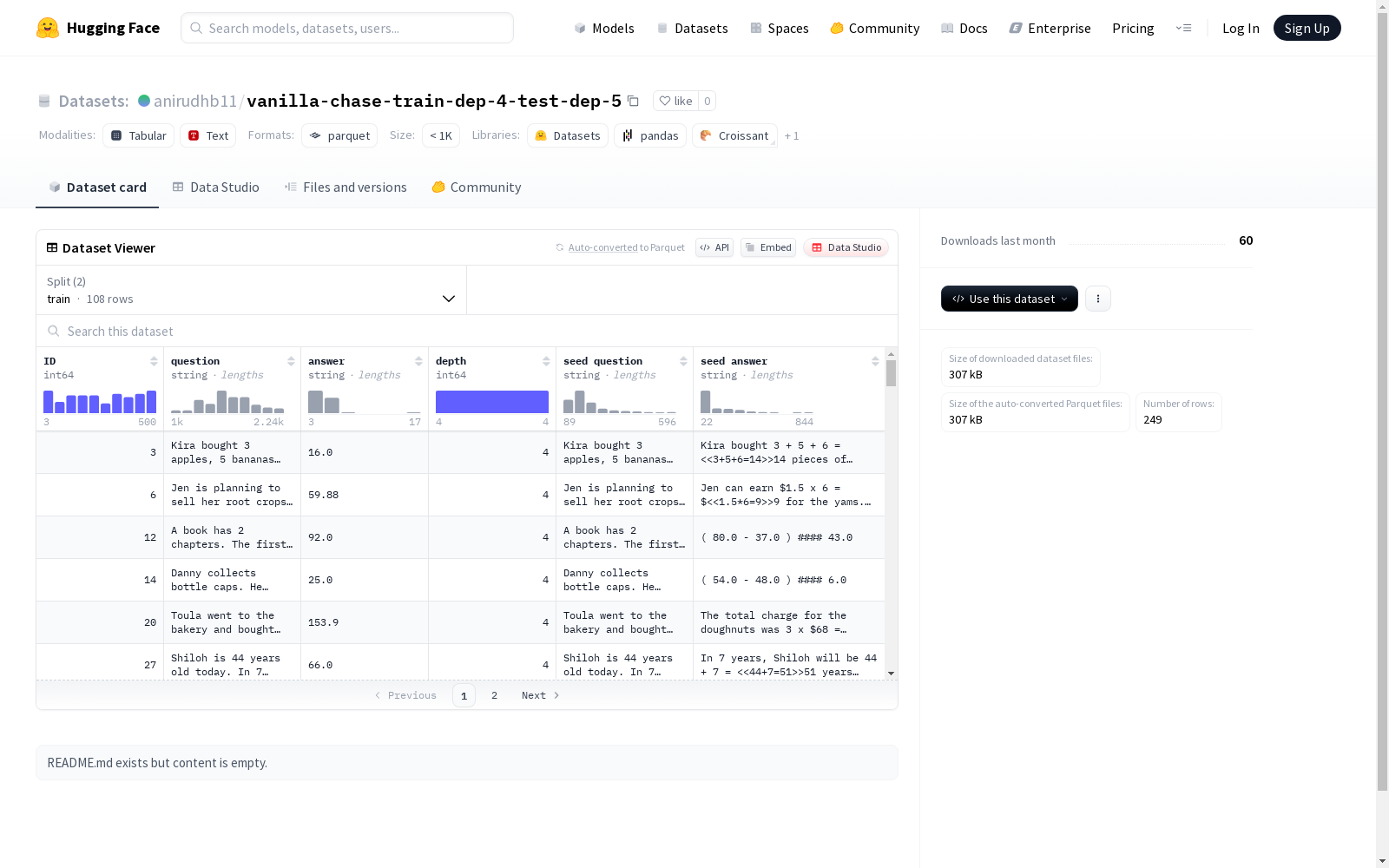
Task: Click the table scrollbar down arrow
Action: click(x=891, y=674)
